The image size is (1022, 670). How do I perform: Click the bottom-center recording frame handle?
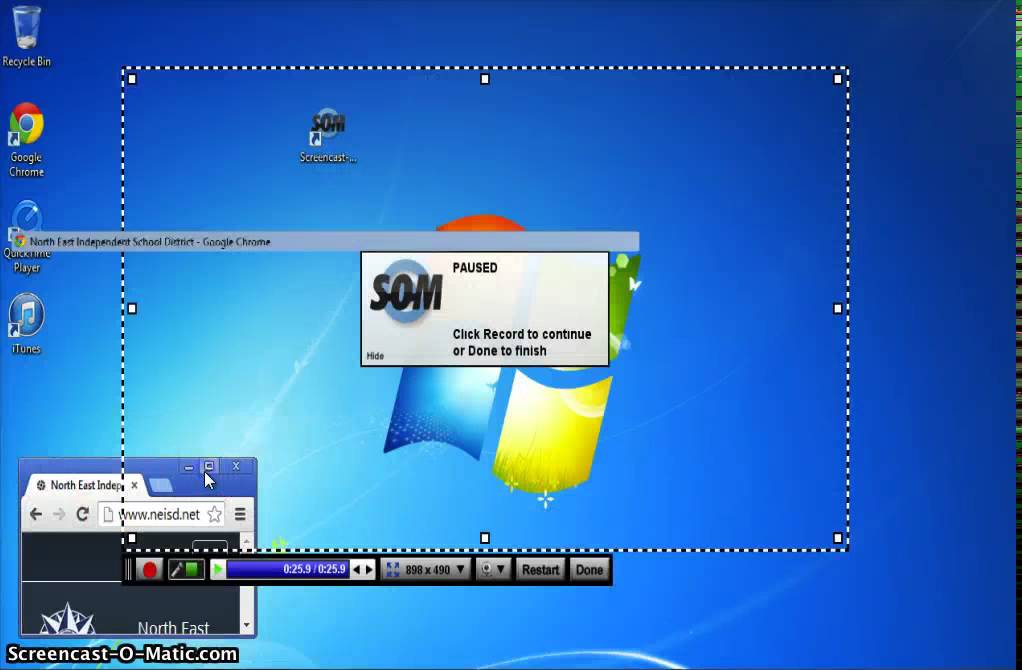484,538
